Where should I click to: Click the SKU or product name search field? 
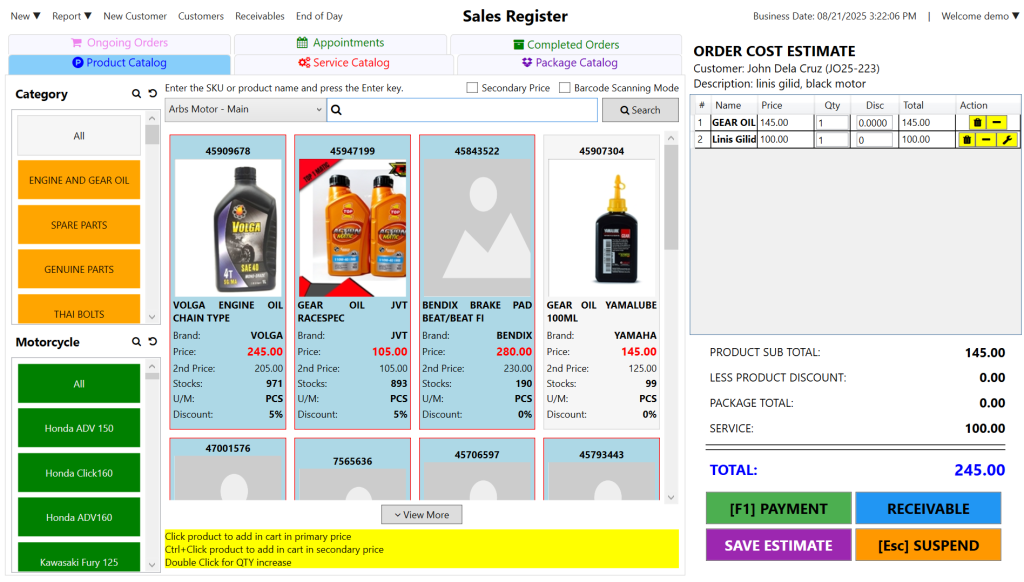coord(462,110)
